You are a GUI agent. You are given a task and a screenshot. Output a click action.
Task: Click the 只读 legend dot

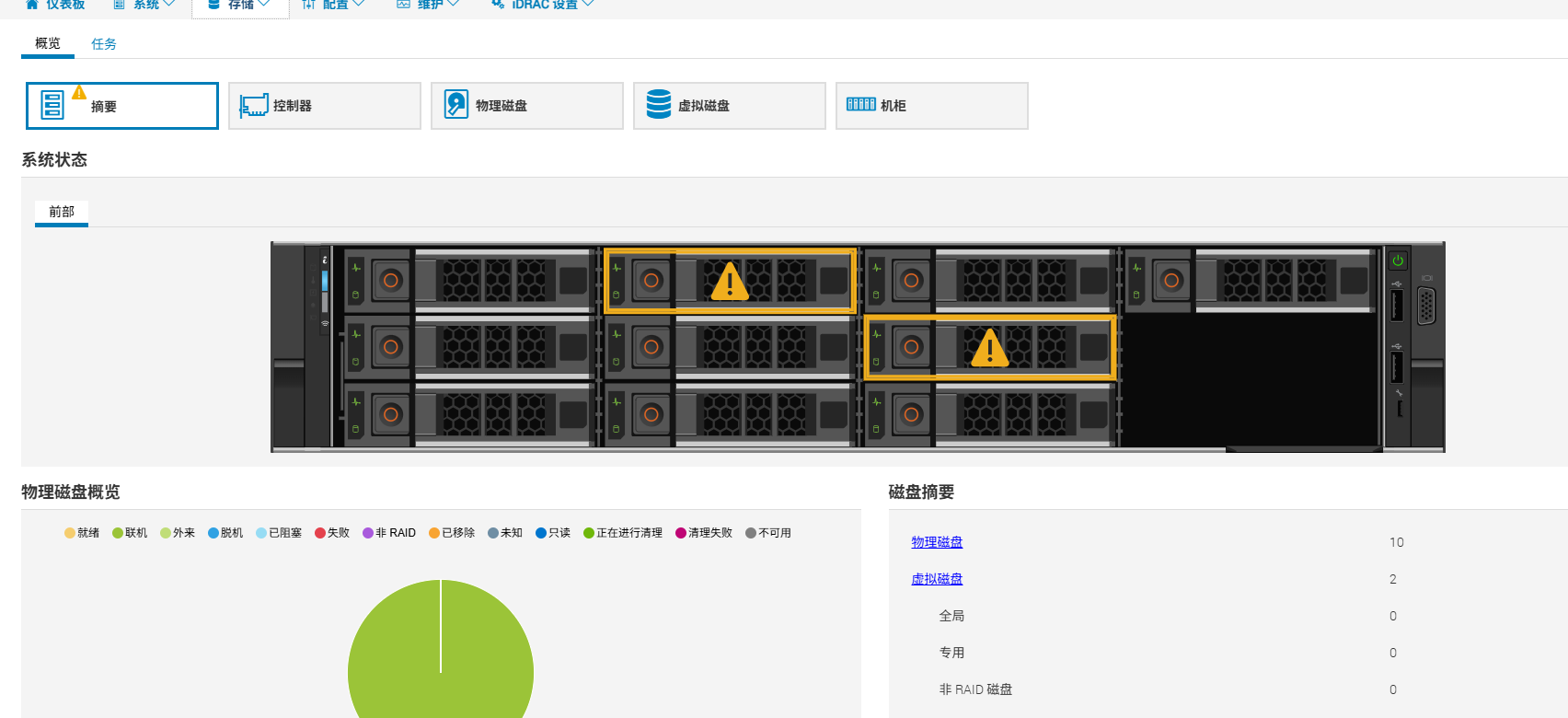541,533
